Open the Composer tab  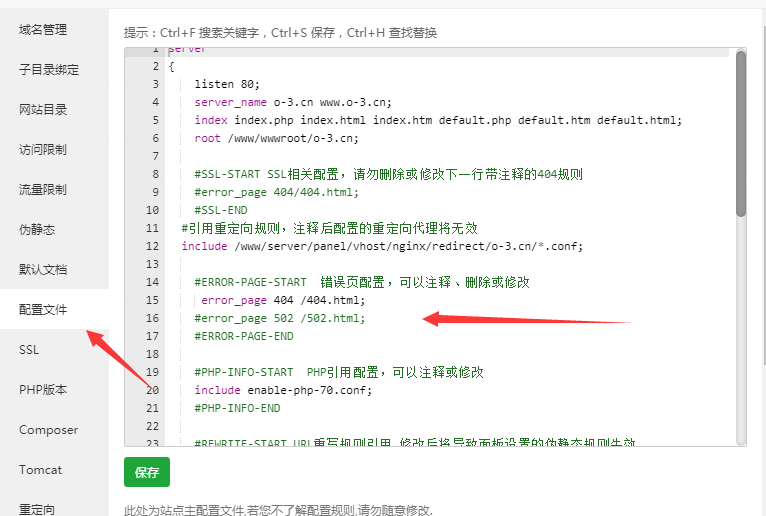coord(48,430)
